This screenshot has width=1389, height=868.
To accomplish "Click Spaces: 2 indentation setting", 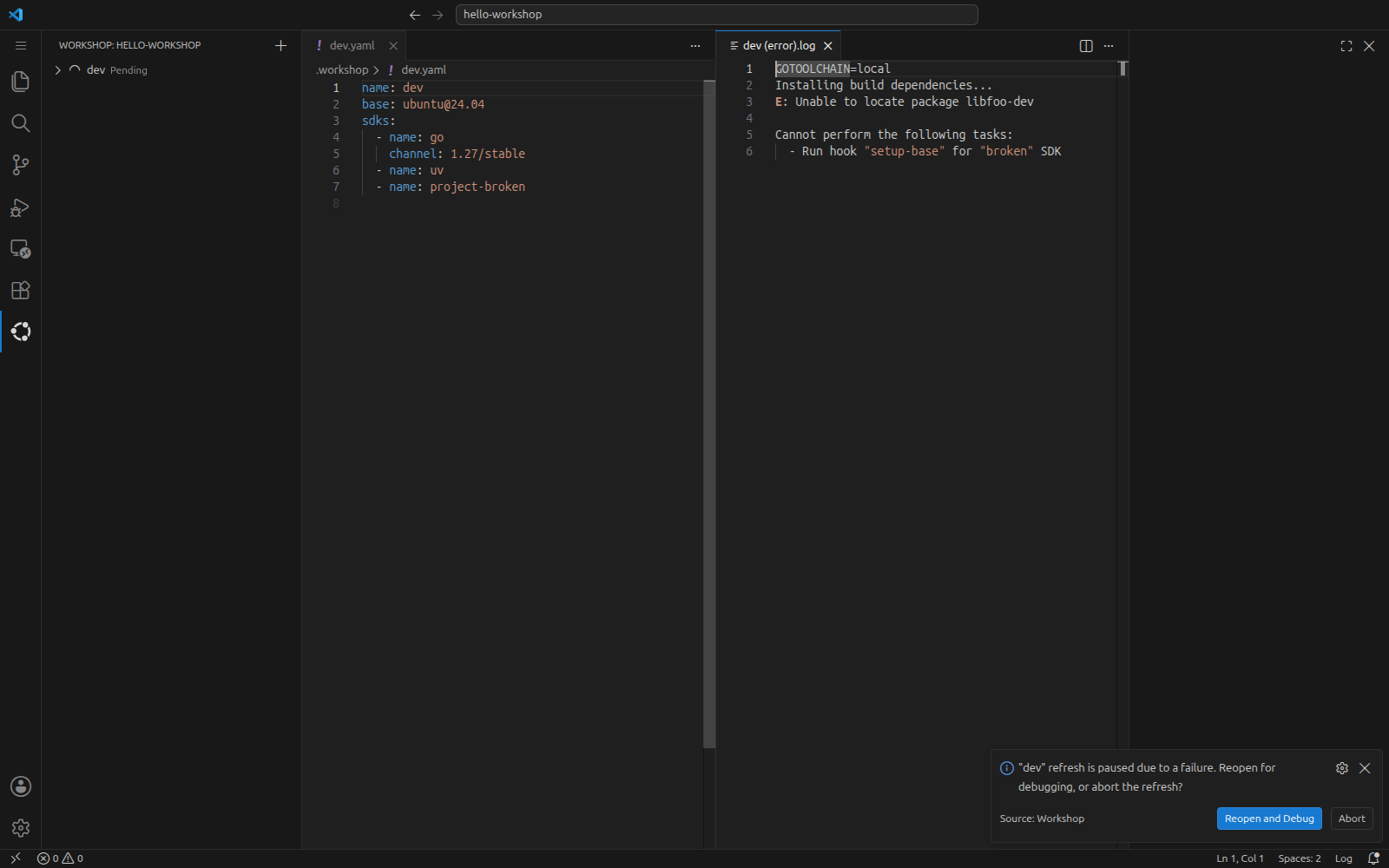I will tap(1300, 858).
